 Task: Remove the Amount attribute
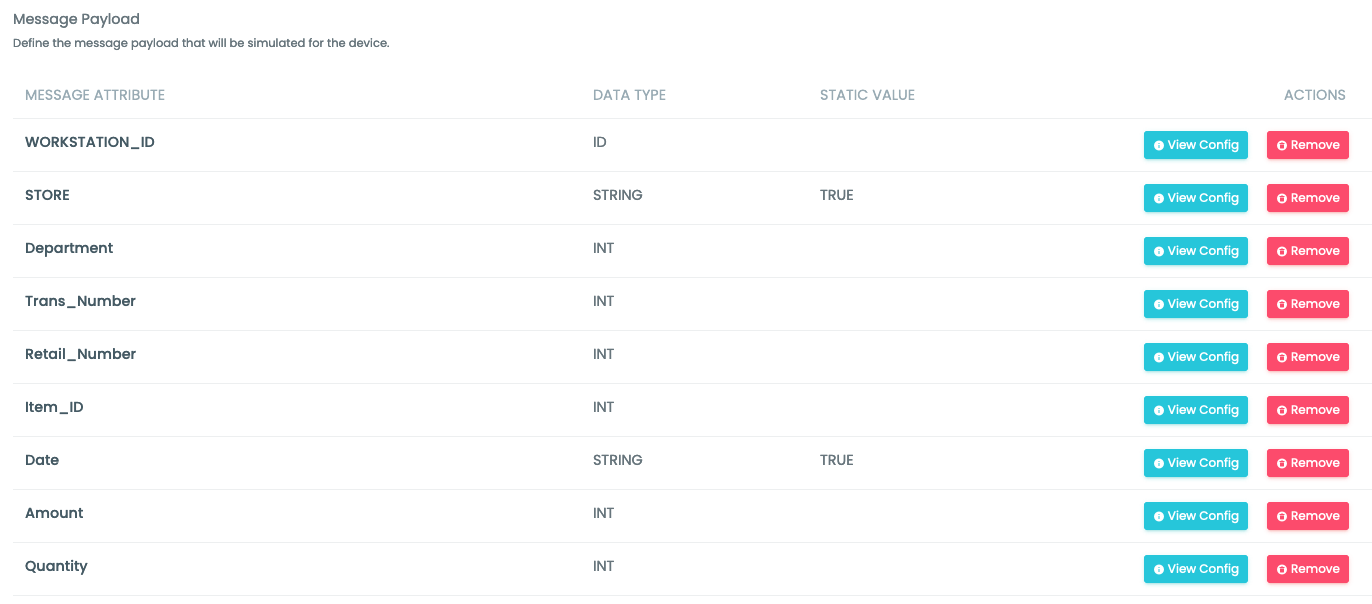click(1308, 516)
